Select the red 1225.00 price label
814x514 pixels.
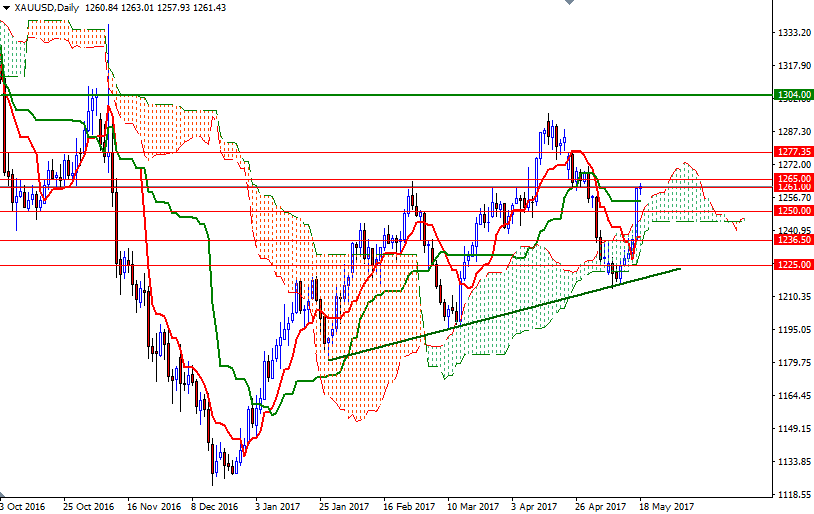coord(794,265)
